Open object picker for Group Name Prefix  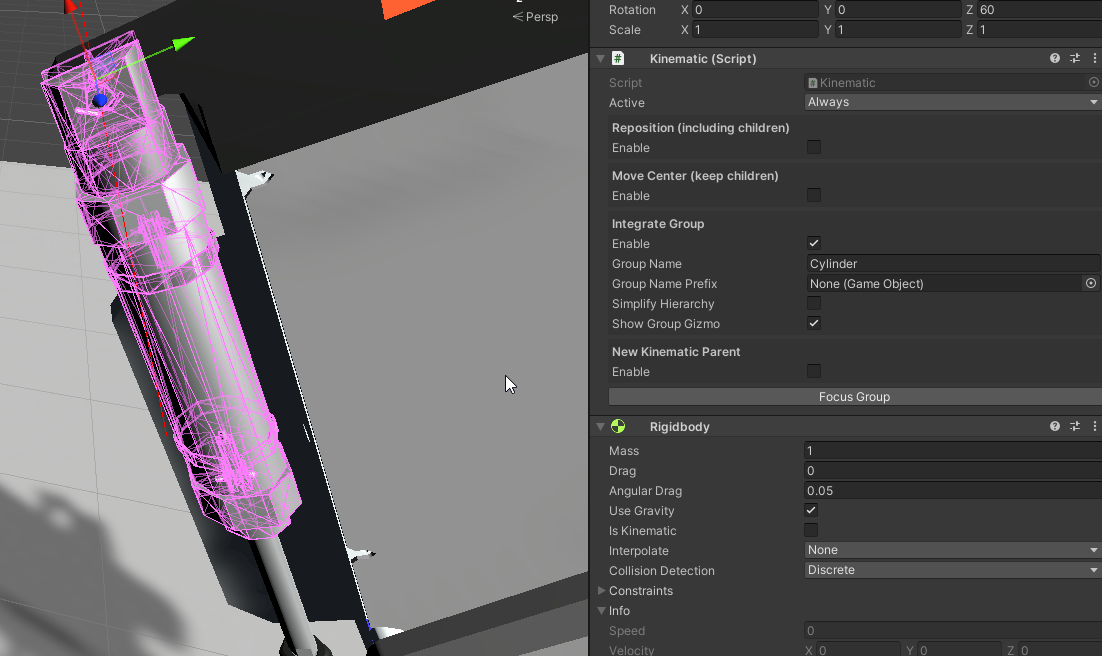1091,284
